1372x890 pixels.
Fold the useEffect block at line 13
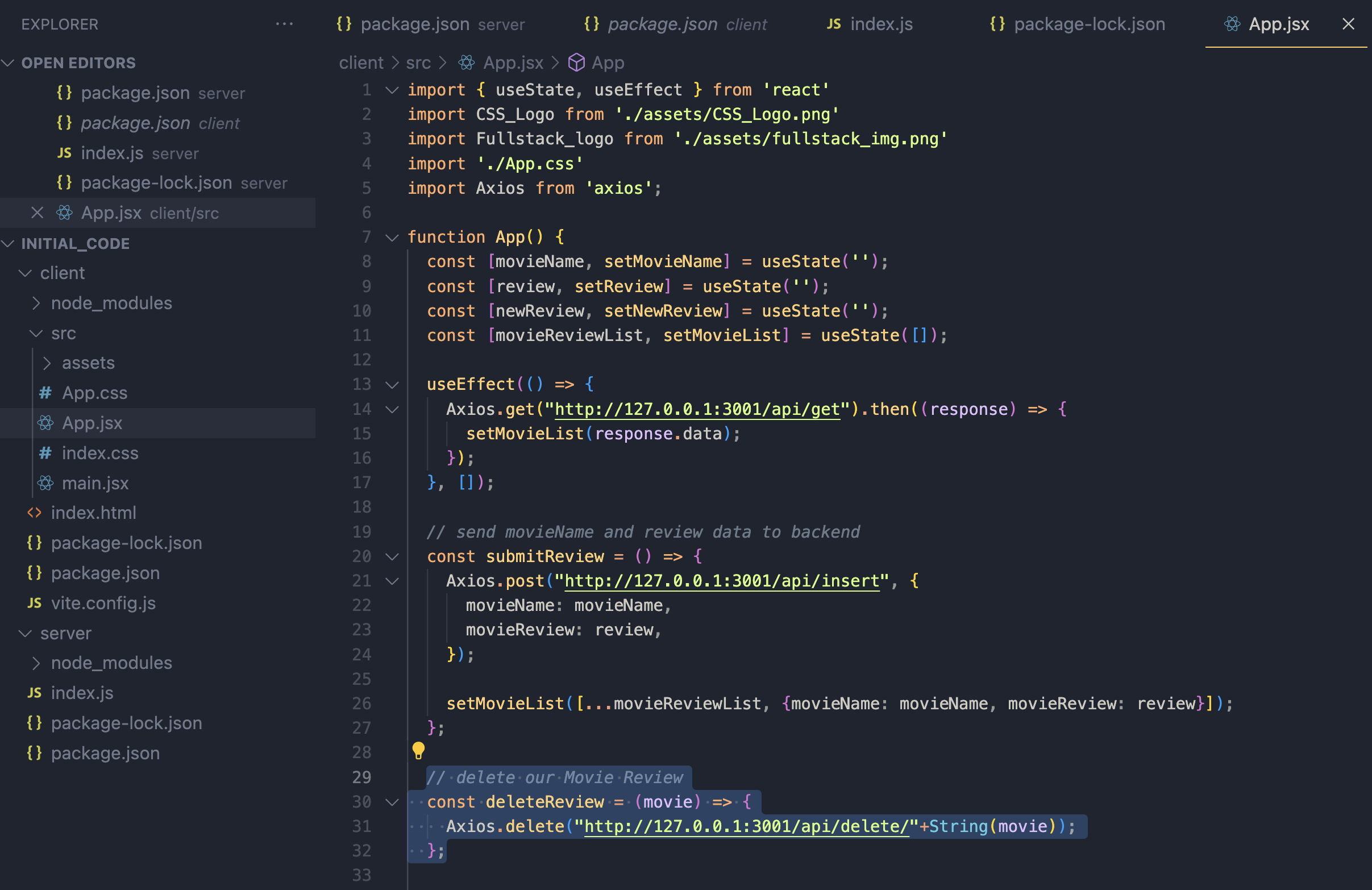coord(392,385)
